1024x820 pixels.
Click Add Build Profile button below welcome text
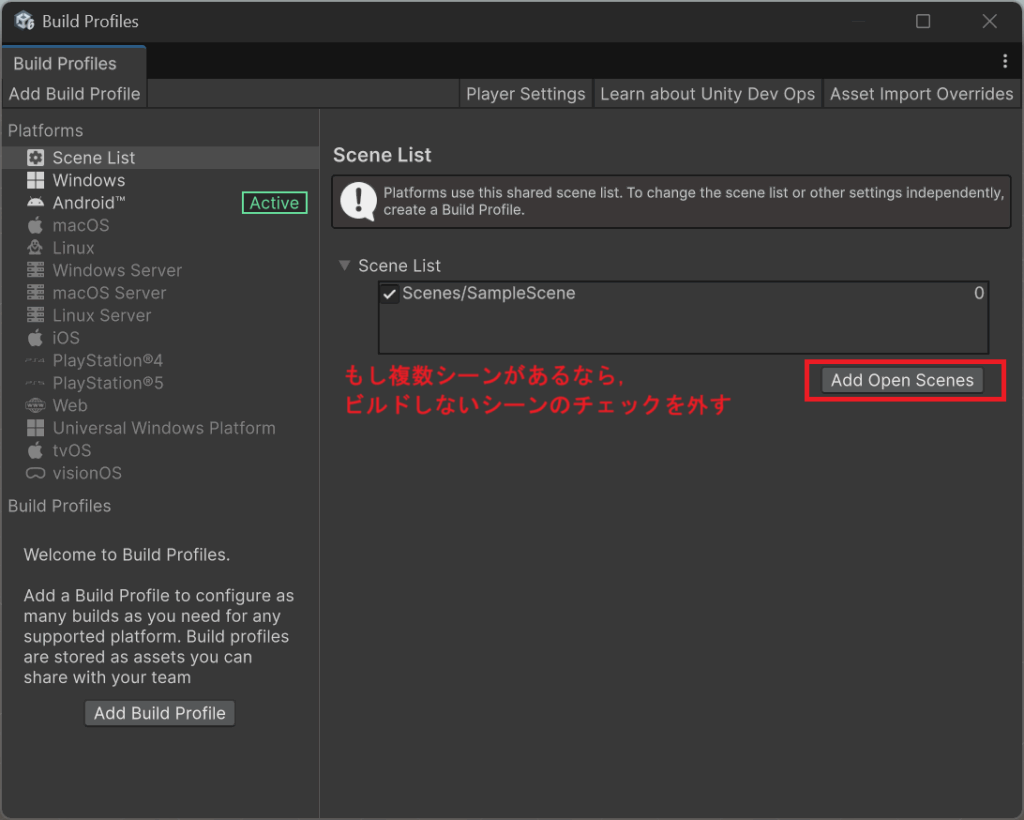coord(159,713)
